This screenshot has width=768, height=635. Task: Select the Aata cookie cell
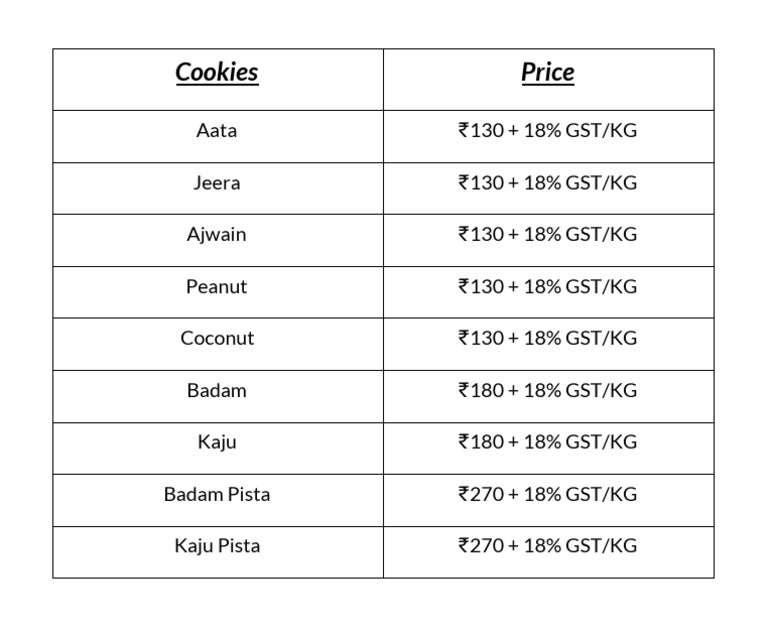point(217,131)
